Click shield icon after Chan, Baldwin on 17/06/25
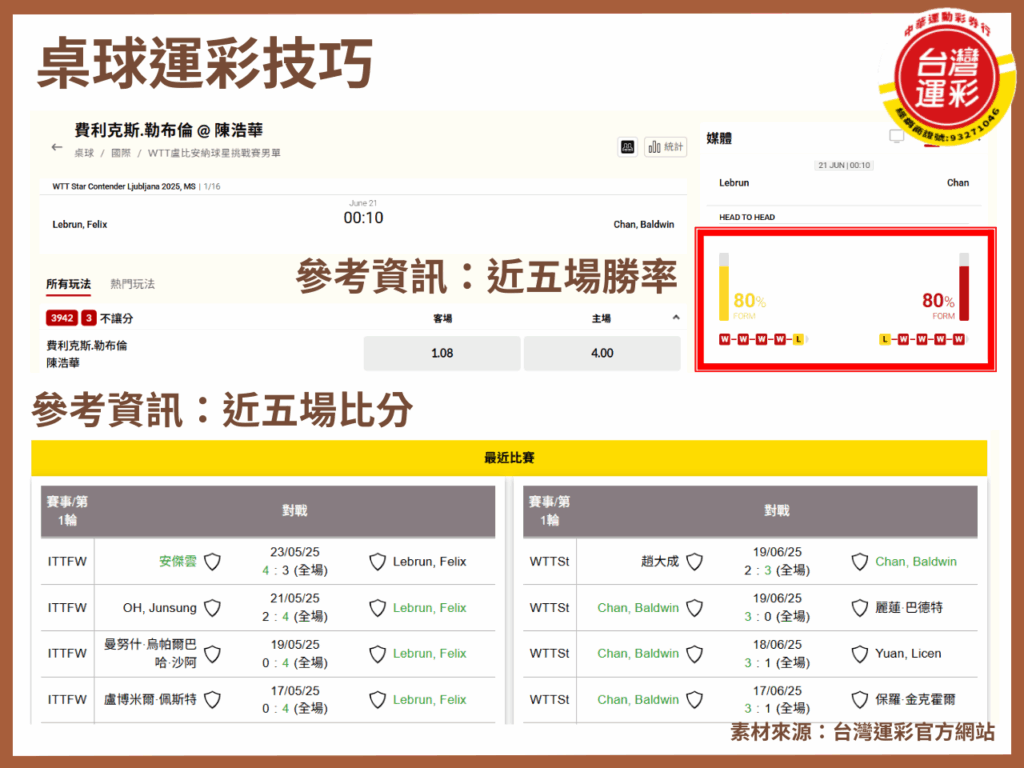 point(695,700)
